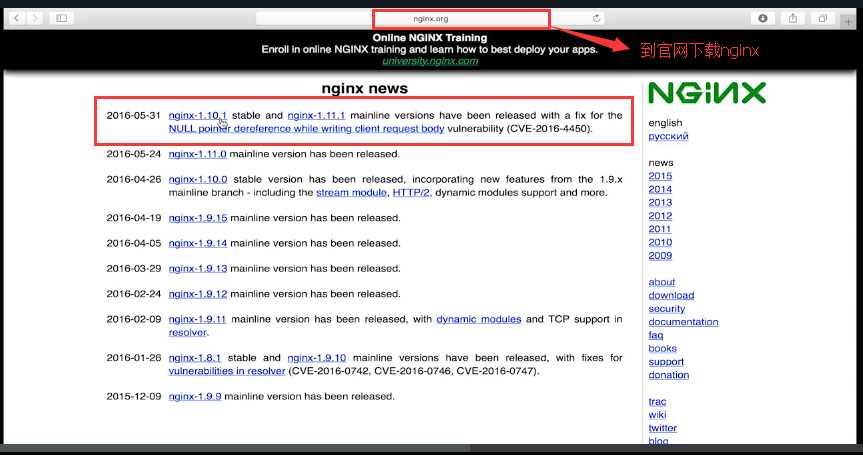Open the nginx-1.9.9 link
863x455 pixels.
point(195,396)
